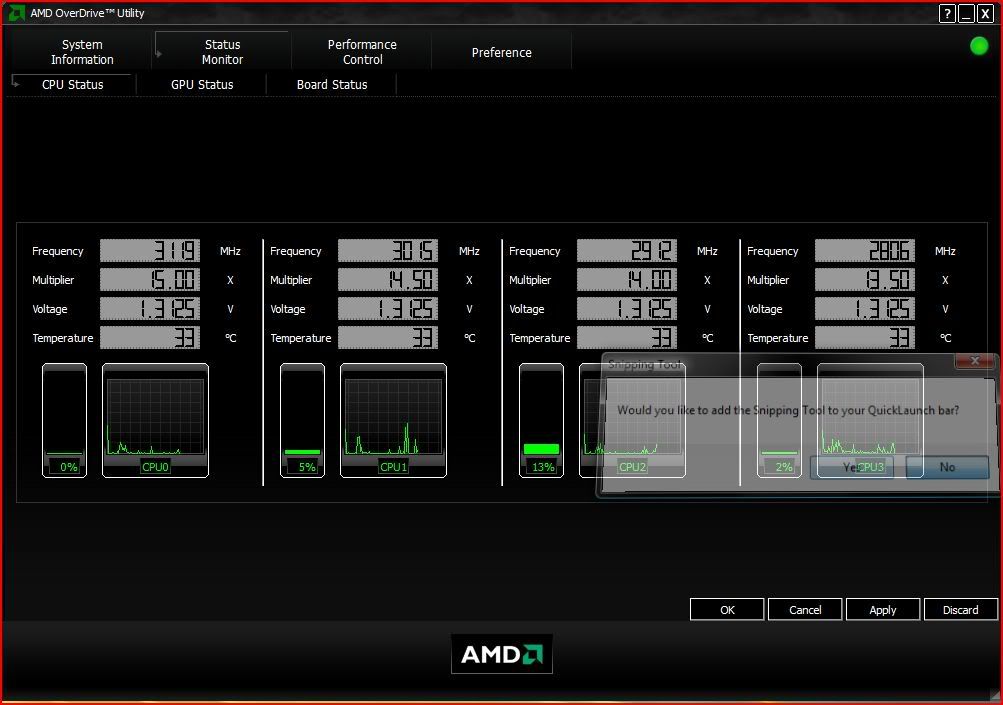This screenshot has height=705, width=1003.
Task: Click the CPU2 multiplier value 14.00
Action: (x=627, y=280)
